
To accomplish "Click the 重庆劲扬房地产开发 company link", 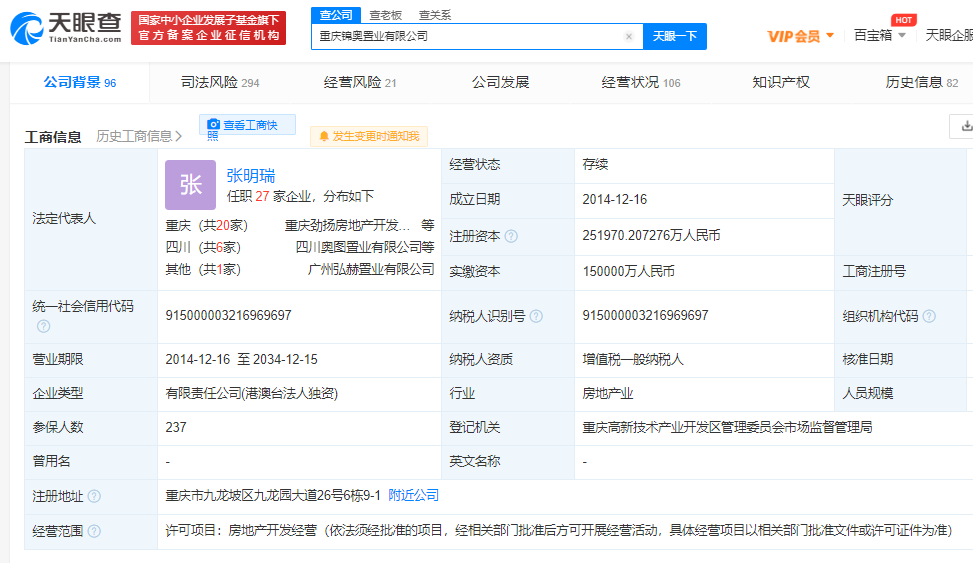I will 348,225.
